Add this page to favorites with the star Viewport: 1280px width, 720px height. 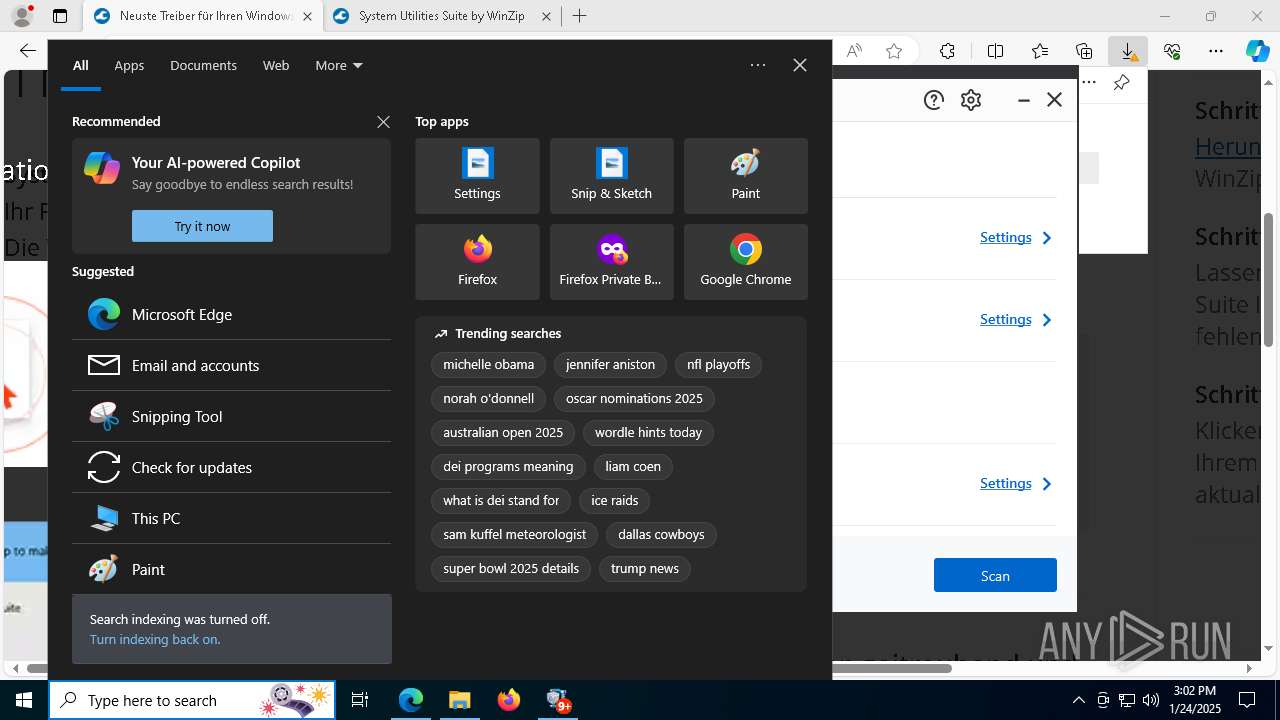point(894,51)
